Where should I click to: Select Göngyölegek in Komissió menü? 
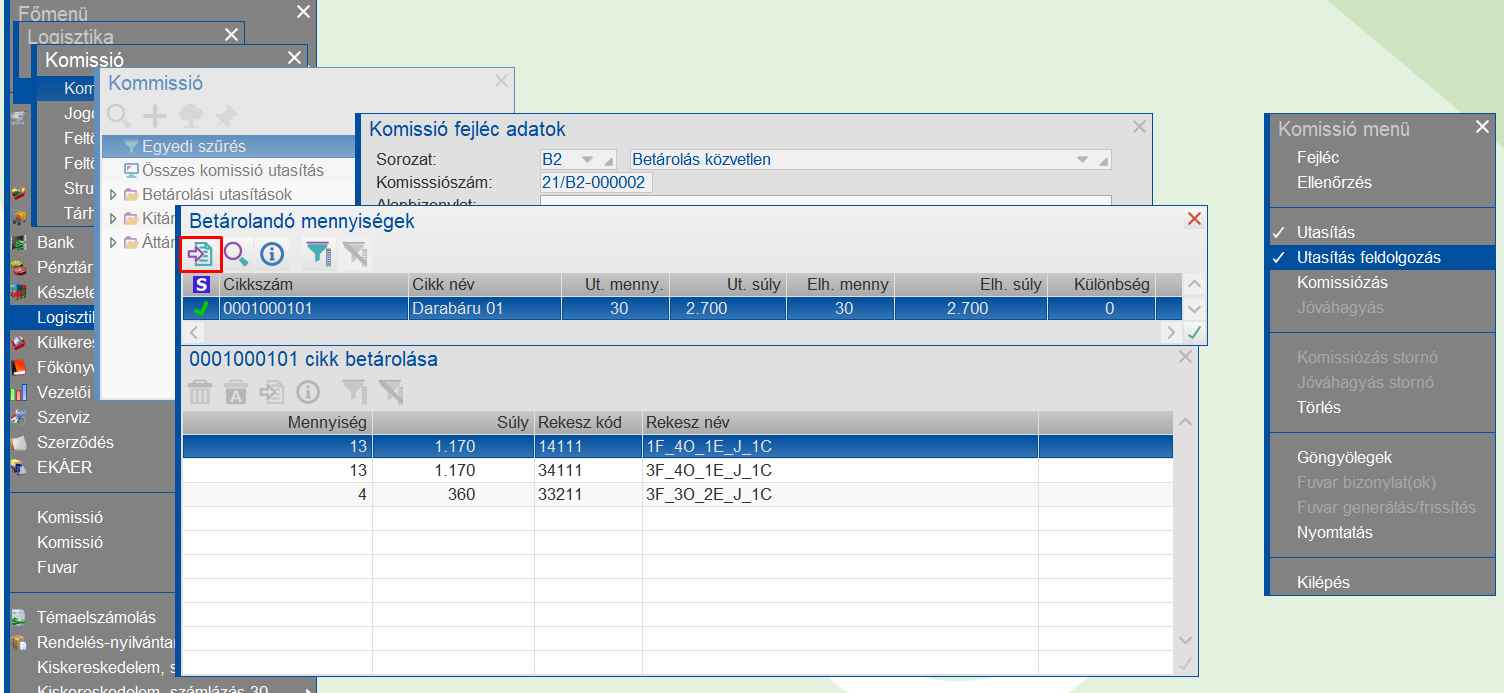click(1344, 457)
